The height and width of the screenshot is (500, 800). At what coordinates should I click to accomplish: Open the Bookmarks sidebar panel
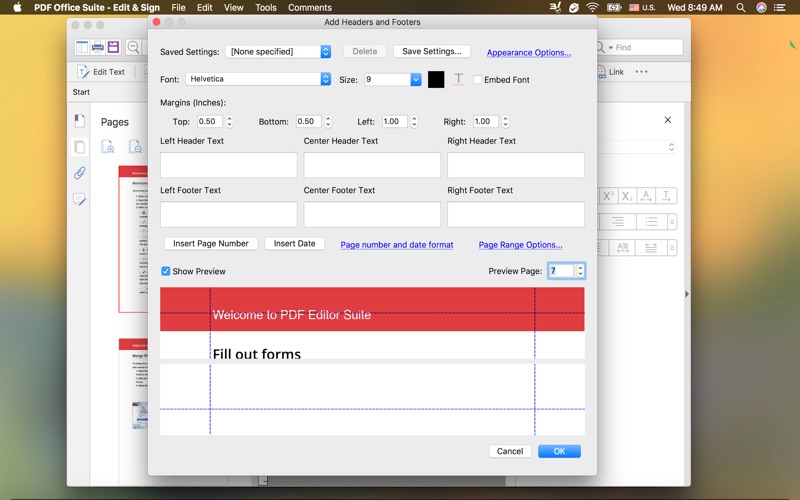click(79, 121)
